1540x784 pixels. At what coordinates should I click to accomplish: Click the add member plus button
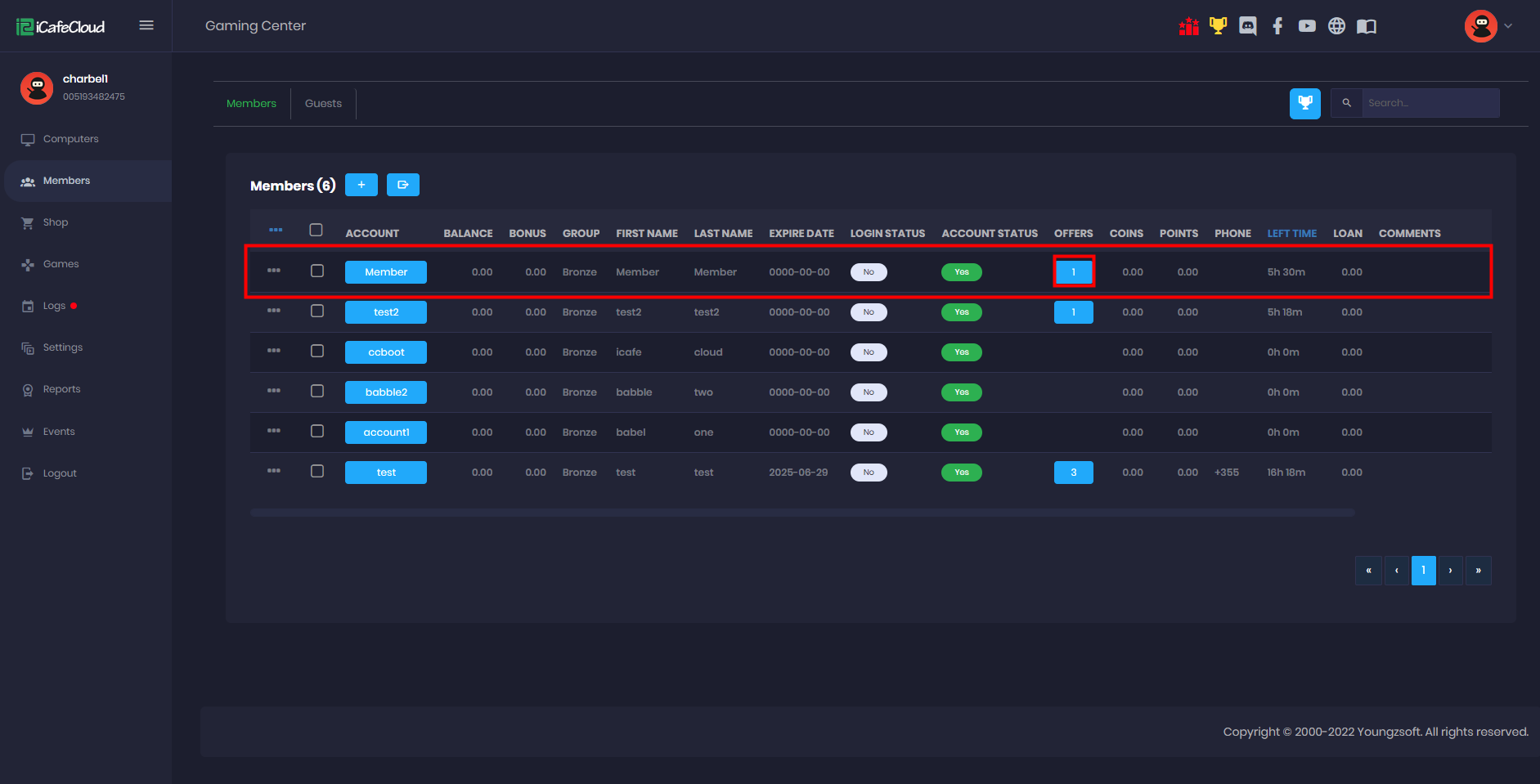(361, 185)
